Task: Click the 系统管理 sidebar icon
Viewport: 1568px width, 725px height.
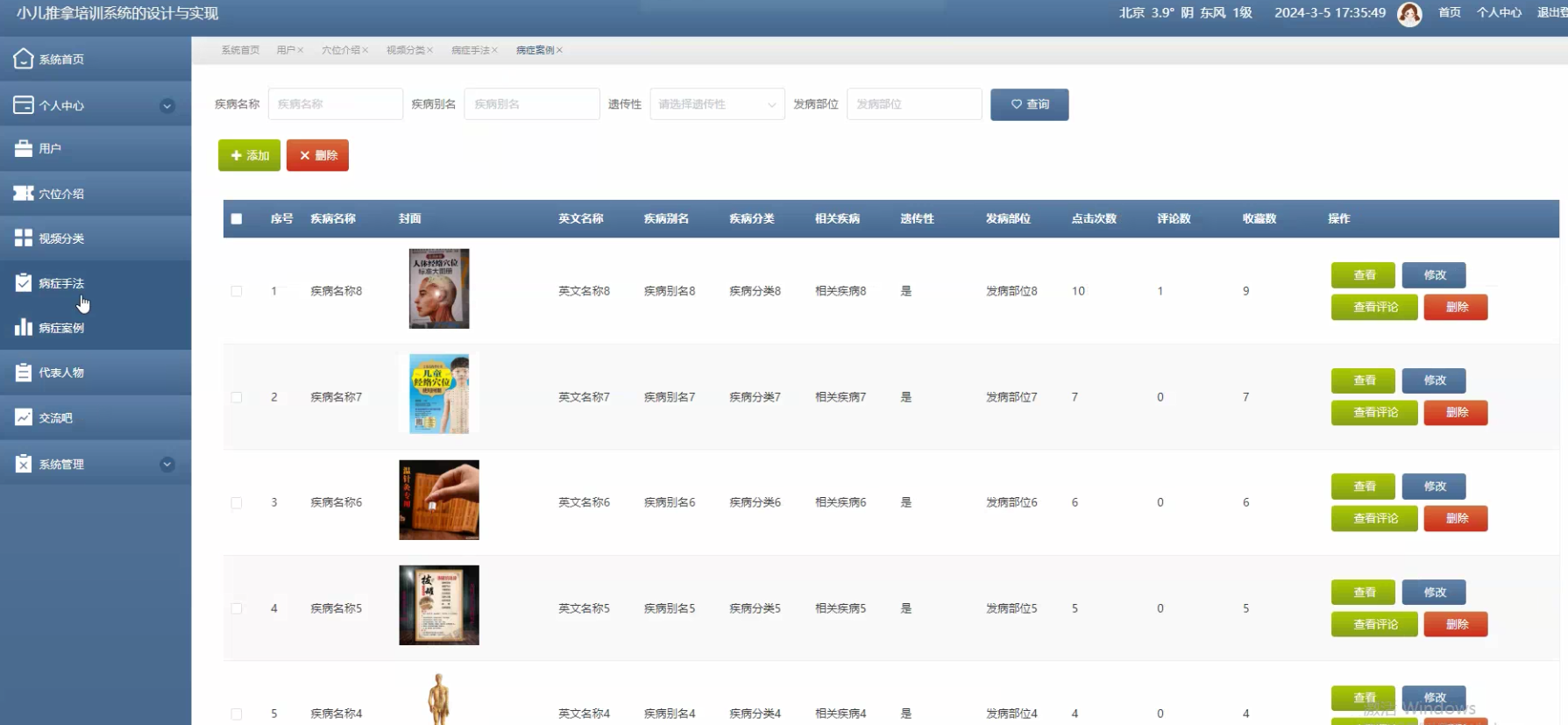Action: pyautogui.click(x=24, y=464)
